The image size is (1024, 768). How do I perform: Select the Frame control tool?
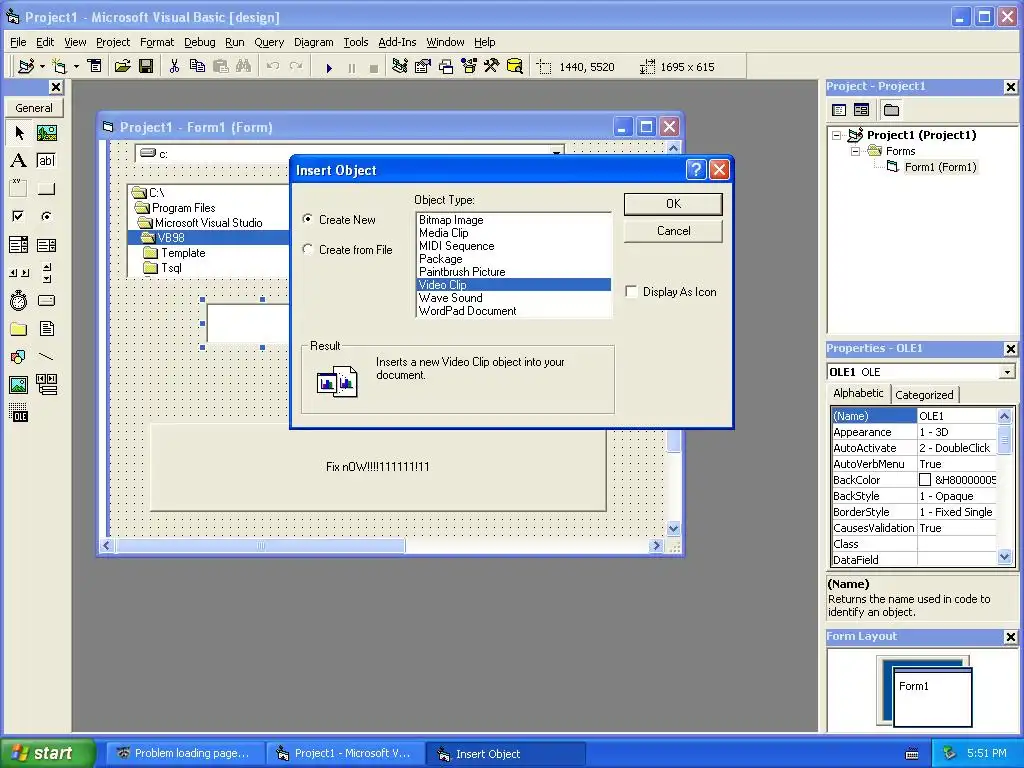point(19,189)
